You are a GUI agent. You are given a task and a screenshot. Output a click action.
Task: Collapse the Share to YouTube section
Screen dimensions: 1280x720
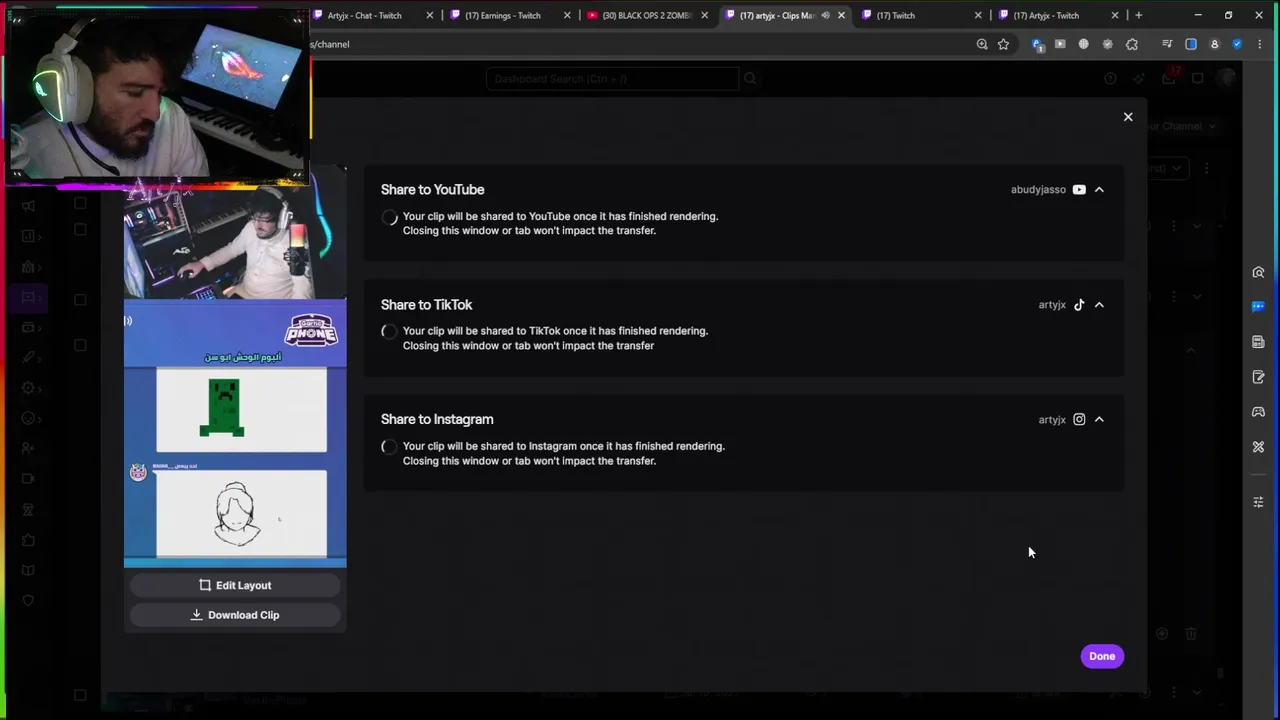pyautogui.click(x=1099, y=189)
